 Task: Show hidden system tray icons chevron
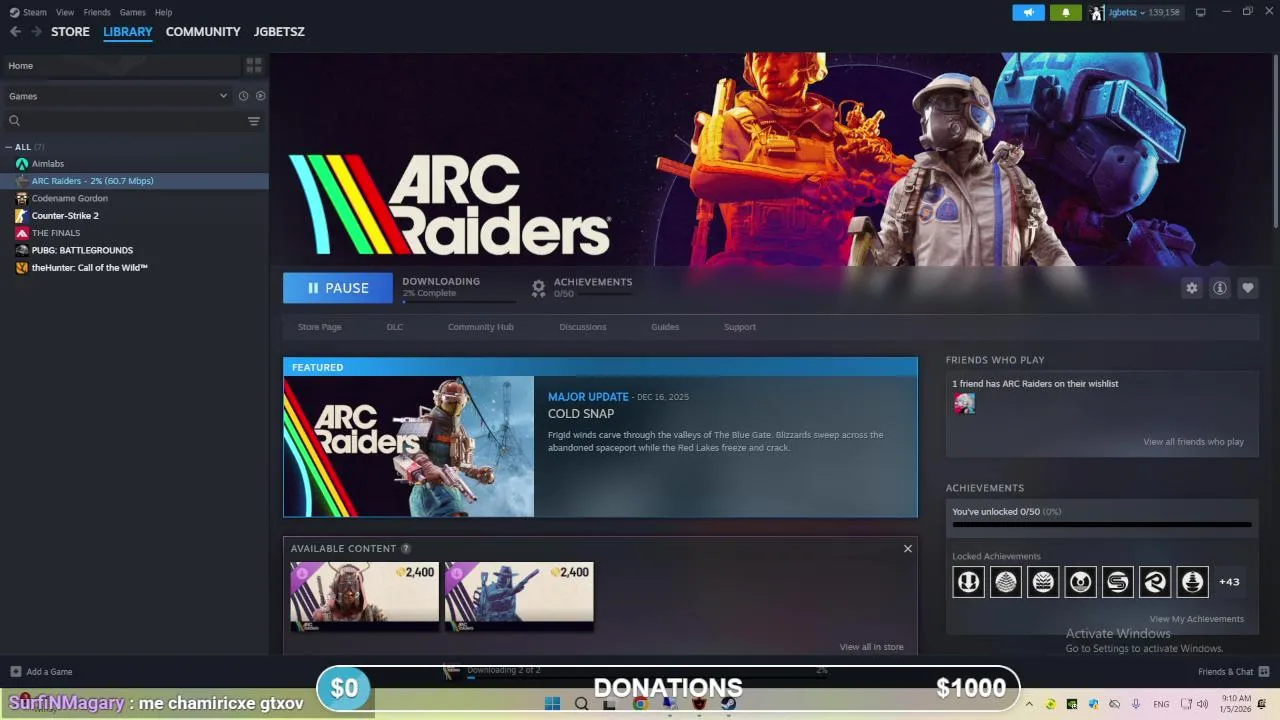point(1029,704)
